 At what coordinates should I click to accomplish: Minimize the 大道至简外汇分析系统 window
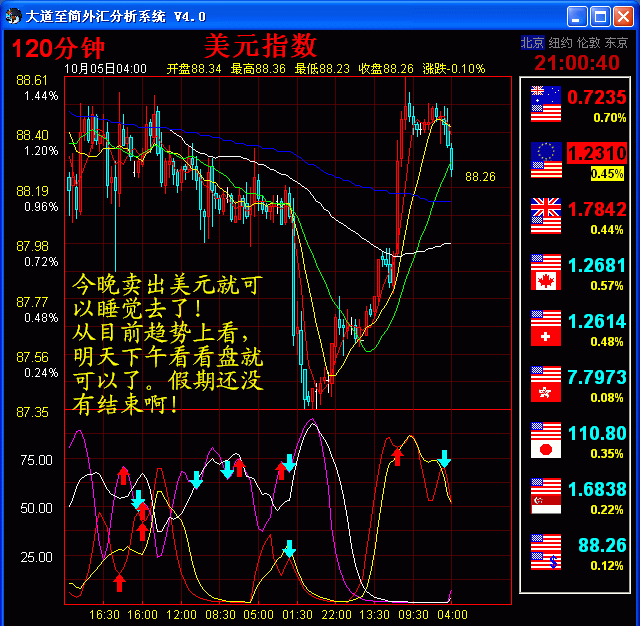point(577,17)
